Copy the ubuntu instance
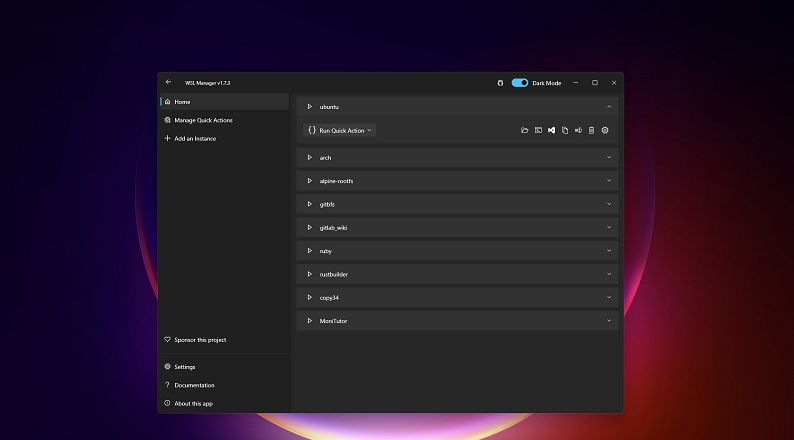This screenshot has width=794, height=440. pyautogui.click(x=565, y=131)
